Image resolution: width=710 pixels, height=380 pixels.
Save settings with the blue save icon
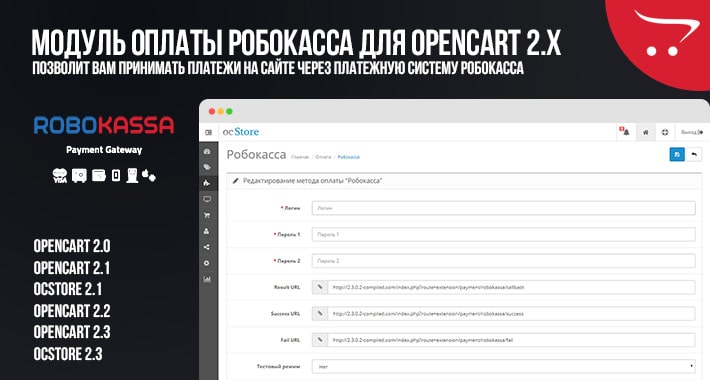pos(677,154)
